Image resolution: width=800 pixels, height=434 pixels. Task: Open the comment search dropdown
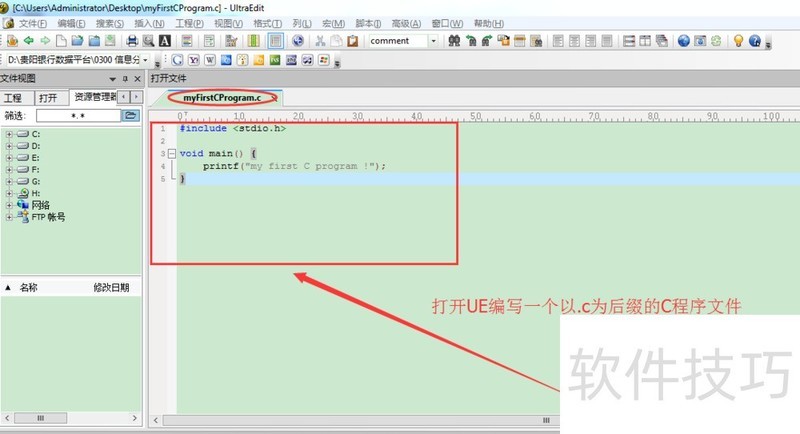(x=433, y=41)
